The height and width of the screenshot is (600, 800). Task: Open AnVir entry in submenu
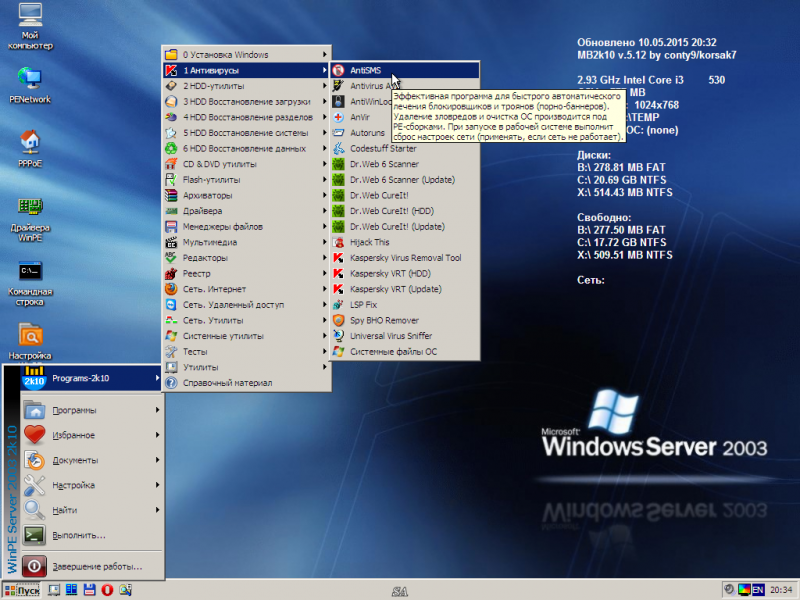click(x=405, y=117)
